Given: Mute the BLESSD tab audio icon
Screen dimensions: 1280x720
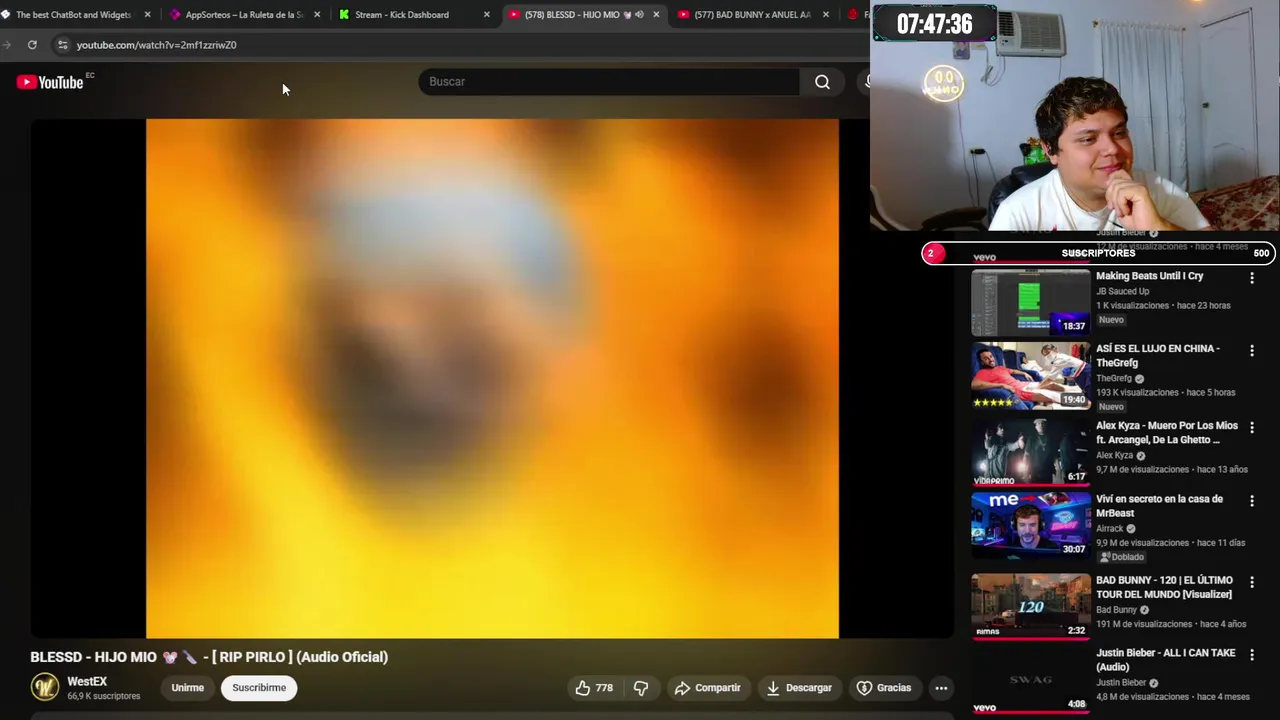Looking at the screenshot, I should coord(639,15).
